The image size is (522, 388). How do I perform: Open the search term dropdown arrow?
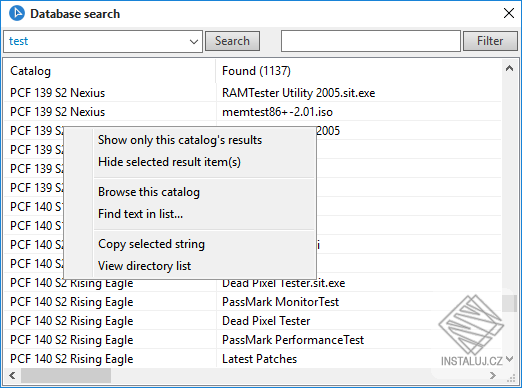(x=194, y=42)
